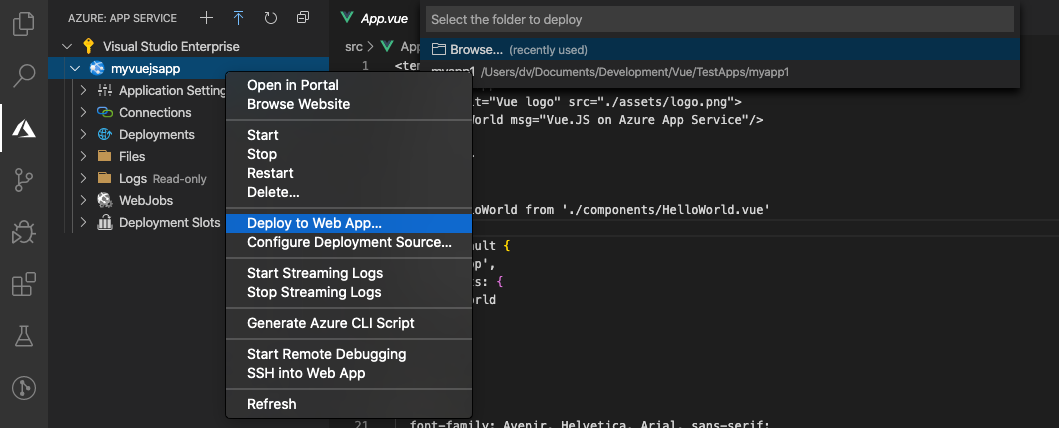Switch to the App.vue editor tab
The height and width of the screenshot is (428, 1059).
376,18
